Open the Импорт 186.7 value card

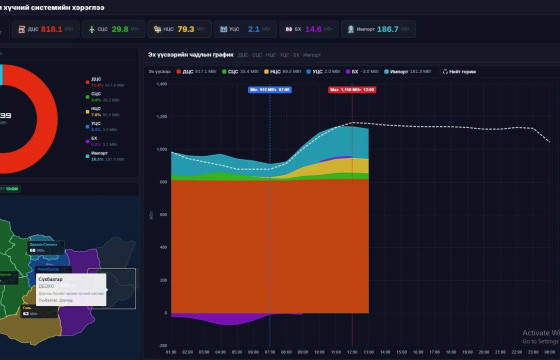coord(379,29)
